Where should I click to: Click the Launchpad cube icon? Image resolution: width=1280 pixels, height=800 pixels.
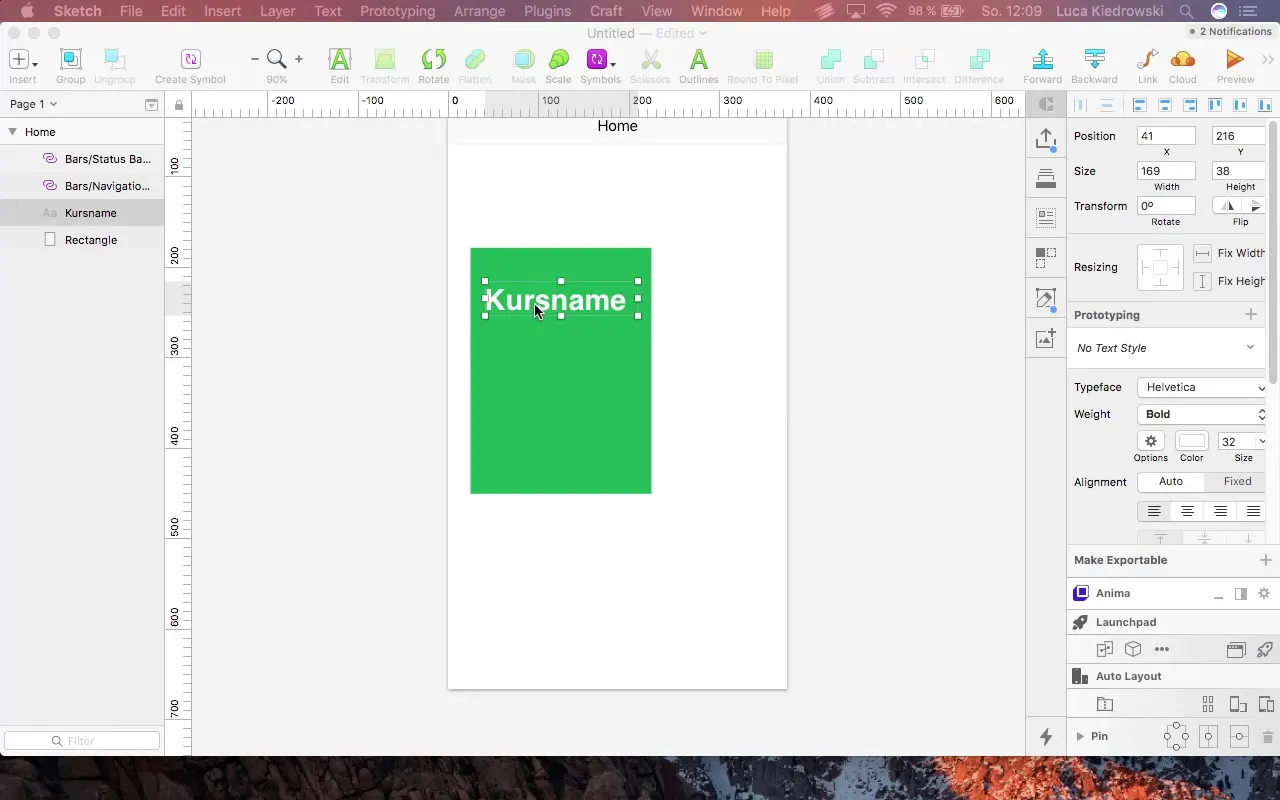[1133, 650]
